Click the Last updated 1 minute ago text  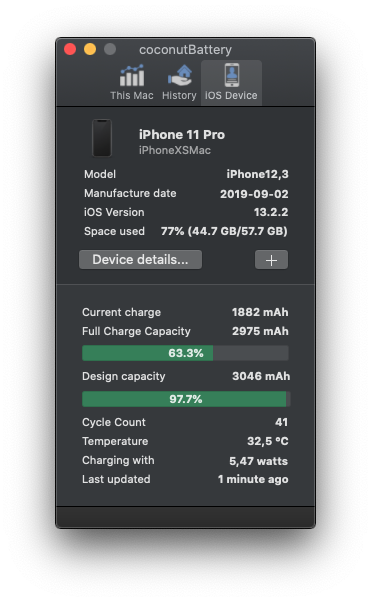coord(253,480)
